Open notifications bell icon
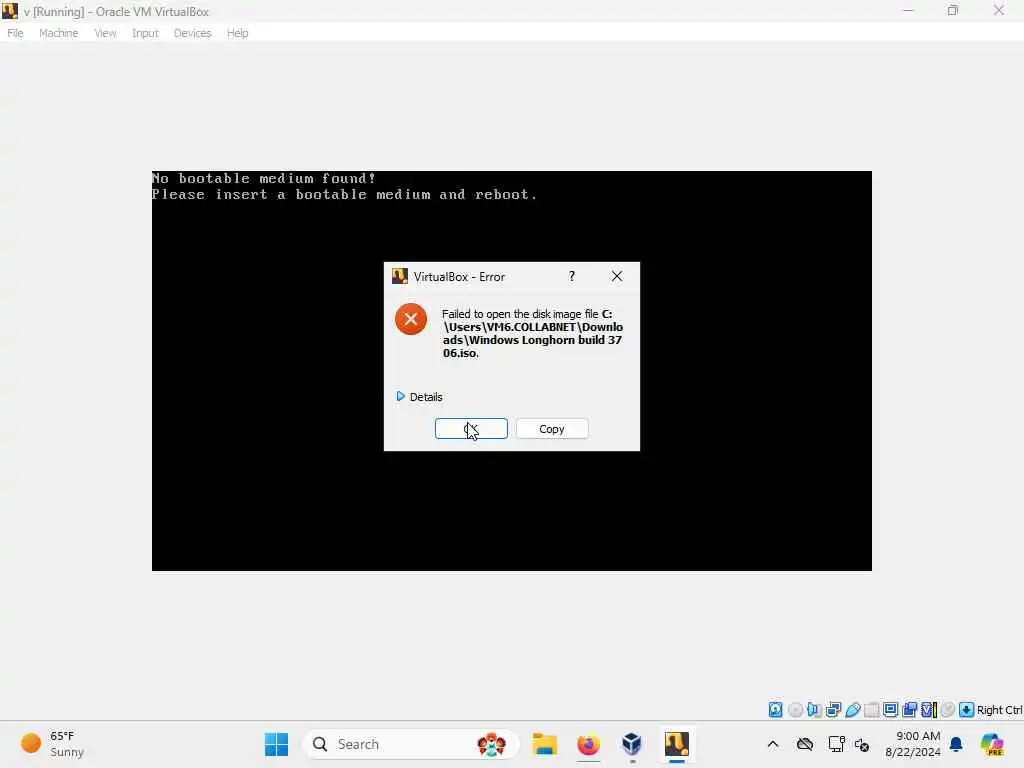The width and height of the screenshot is (1024, 768). click(x=956, y=744)
